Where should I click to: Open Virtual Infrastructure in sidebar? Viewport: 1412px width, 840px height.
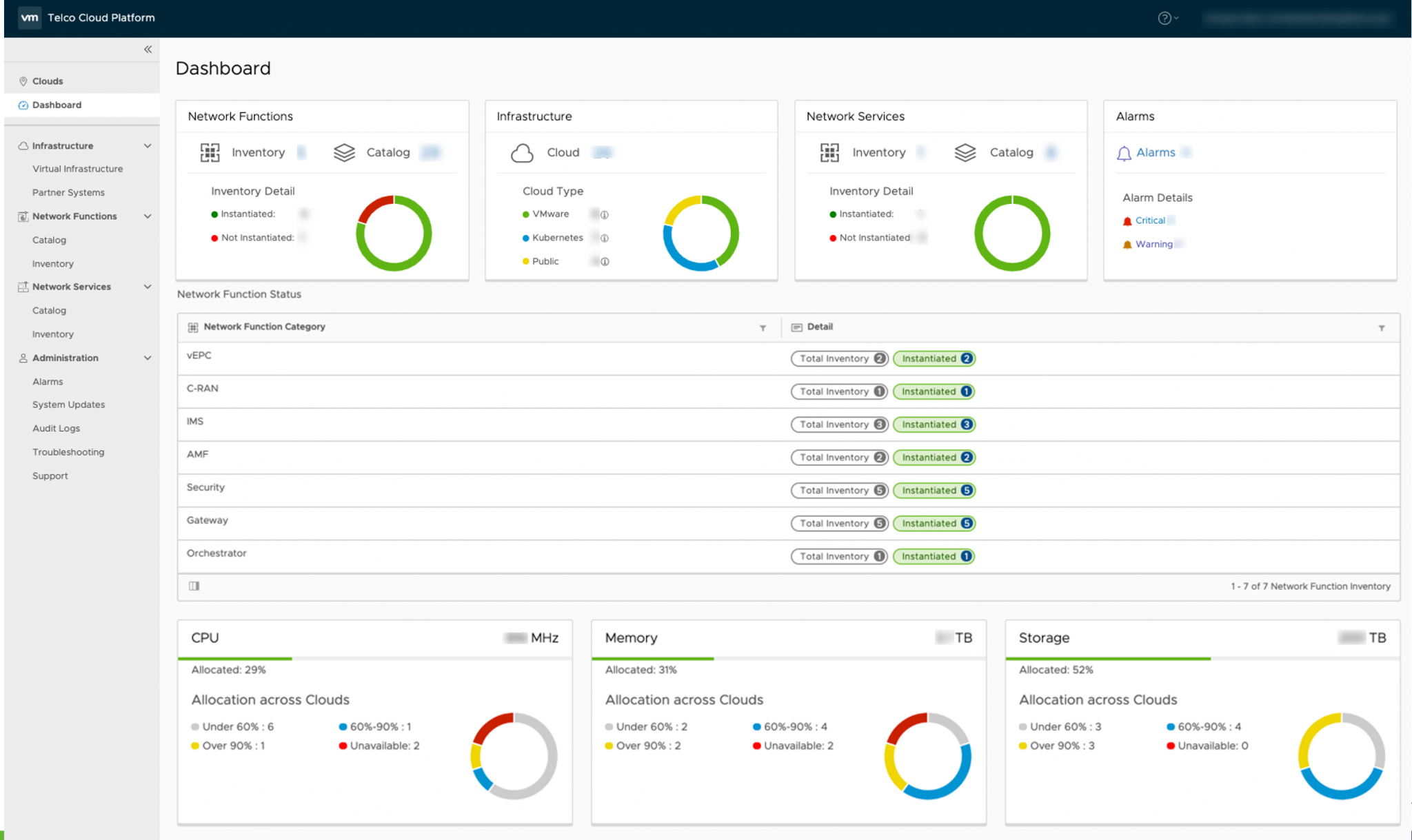(x=77, y=169)
